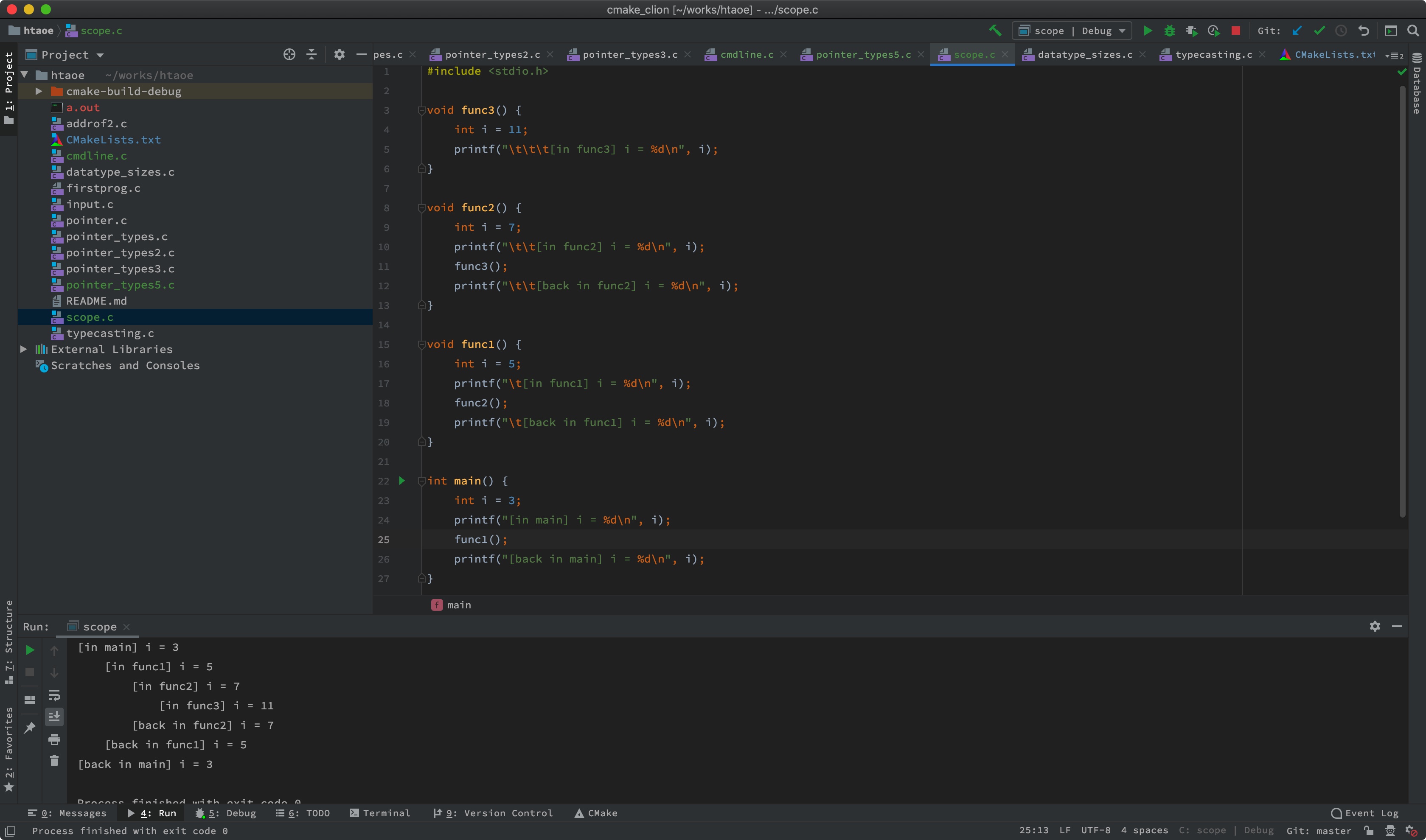This screenshot has width=1426, height=840.
Task: Stop the process with the red square
Action: [x=1236, y=31]
